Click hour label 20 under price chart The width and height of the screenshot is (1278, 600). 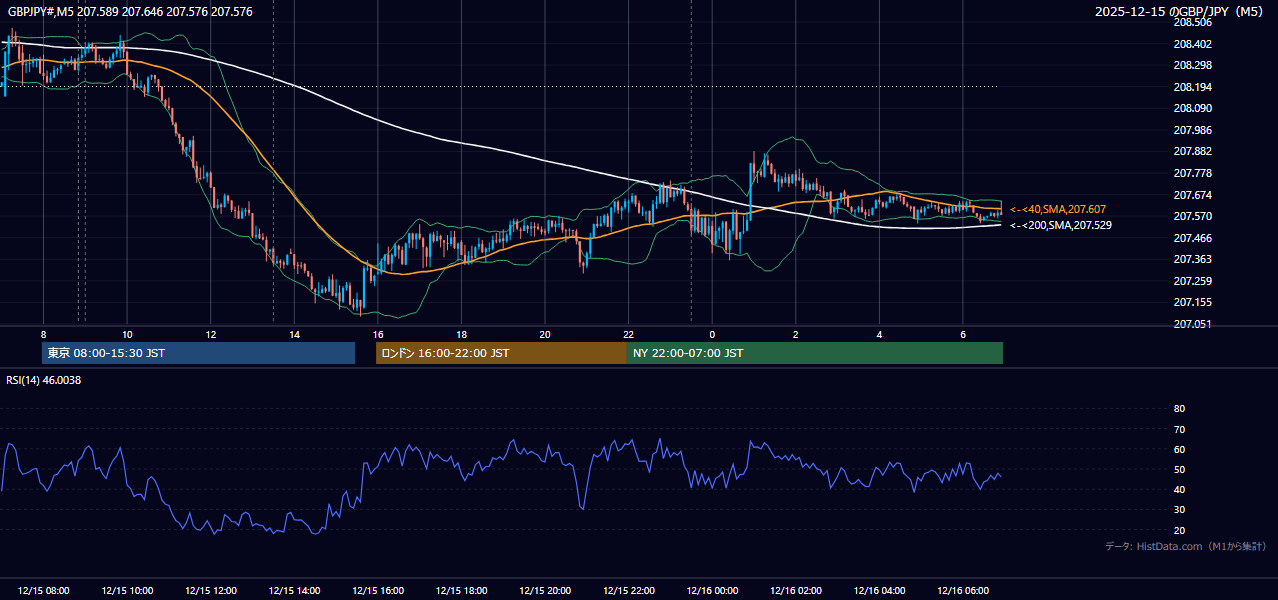pyautogui.click(x=545, y=334)
